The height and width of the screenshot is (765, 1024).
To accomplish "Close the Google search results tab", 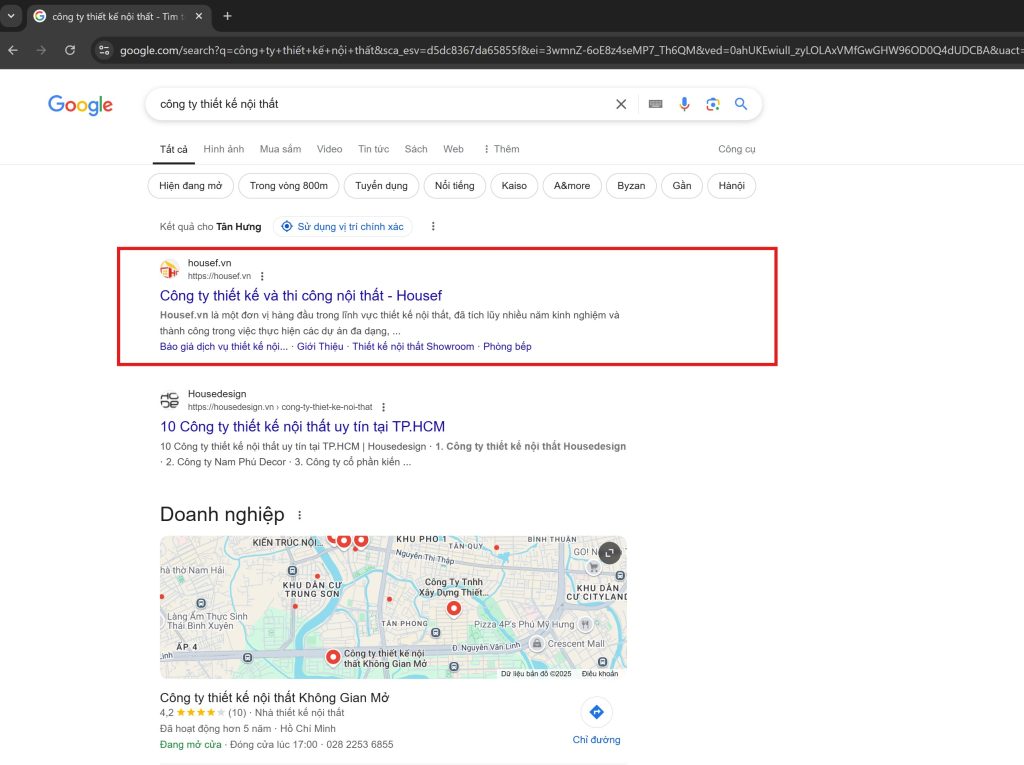I will 199,16.
